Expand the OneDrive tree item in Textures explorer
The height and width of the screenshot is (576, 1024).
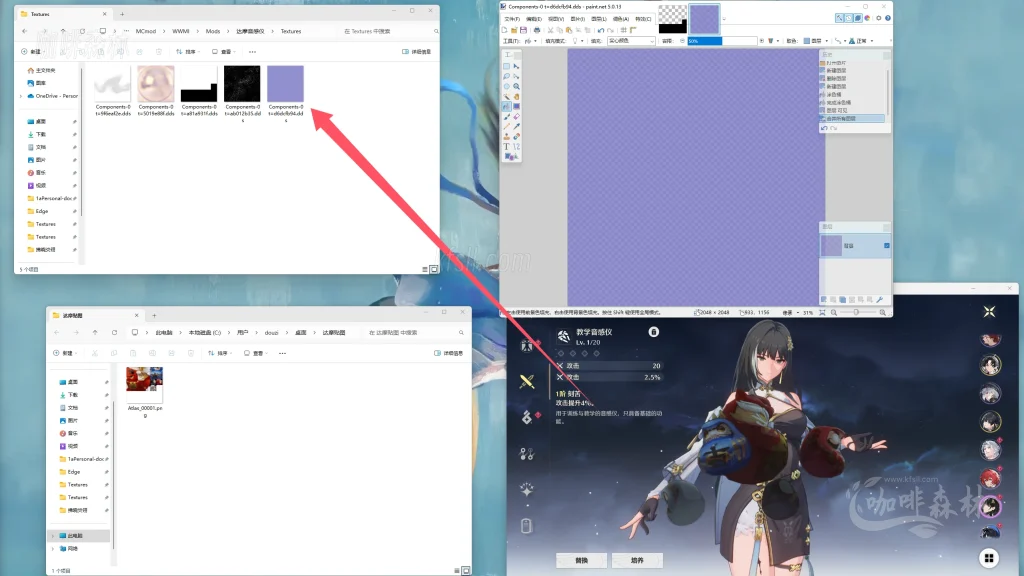click(21, 96)
